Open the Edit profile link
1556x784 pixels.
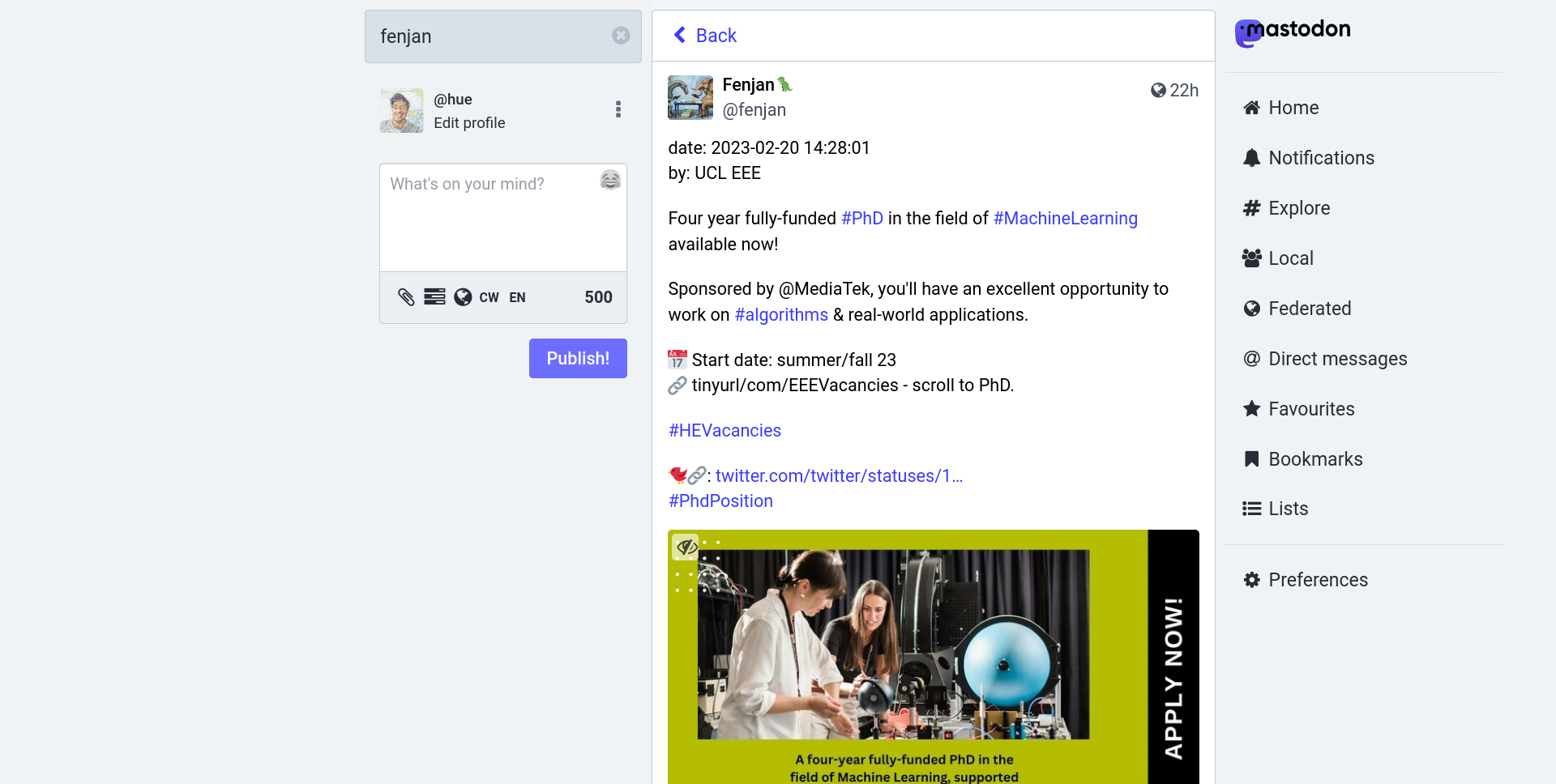pyautogui.click(x=469, y=123)
